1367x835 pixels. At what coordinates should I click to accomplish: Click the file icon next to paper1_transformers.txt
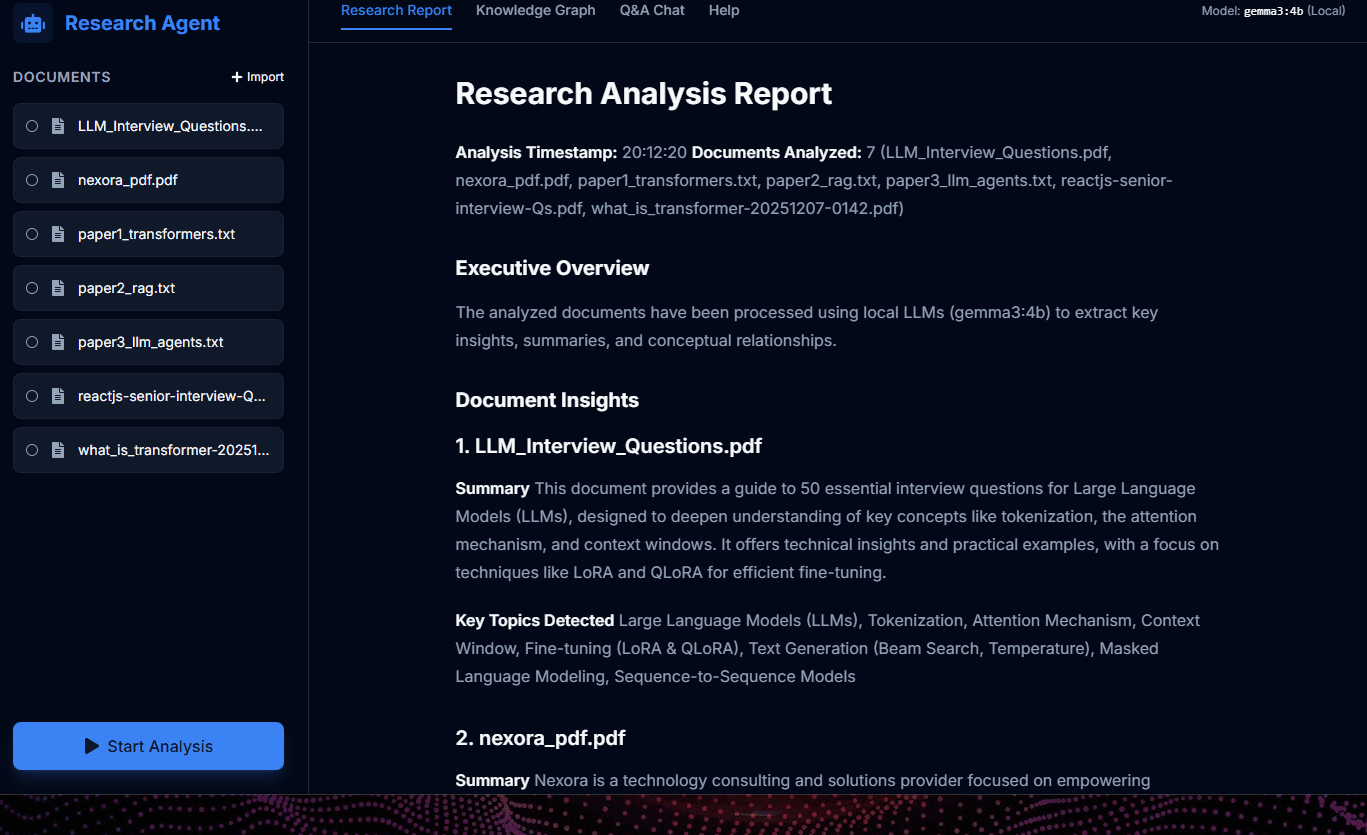[58, 234]
